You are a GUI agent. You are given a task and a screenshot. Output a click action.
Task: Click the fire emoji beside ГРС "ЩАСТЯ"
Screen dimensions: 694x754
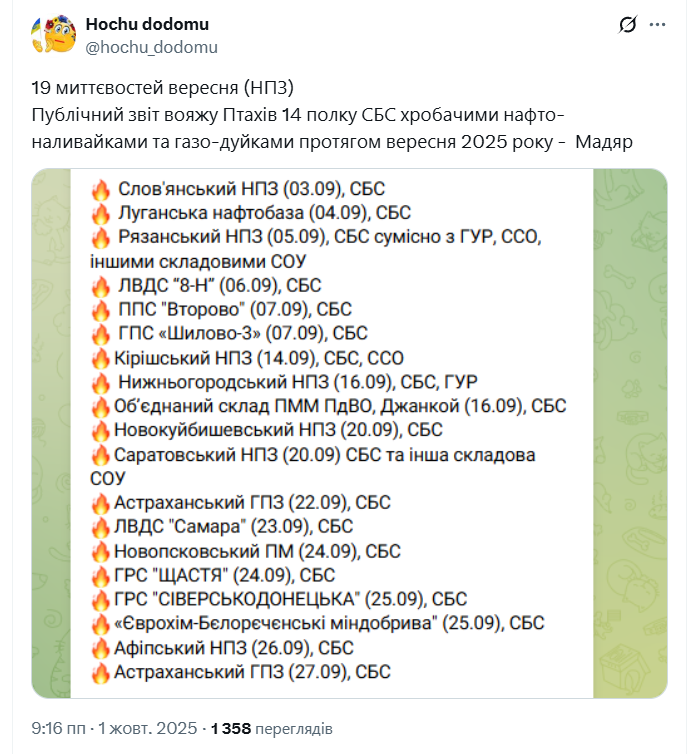pos(100,575)
